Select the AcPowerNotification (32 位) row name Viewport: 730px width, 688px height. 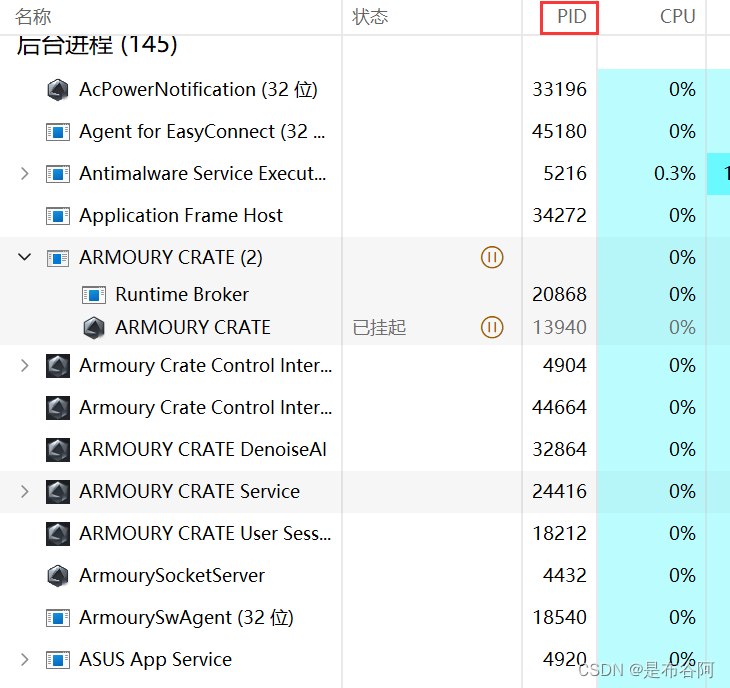[198, 89]
